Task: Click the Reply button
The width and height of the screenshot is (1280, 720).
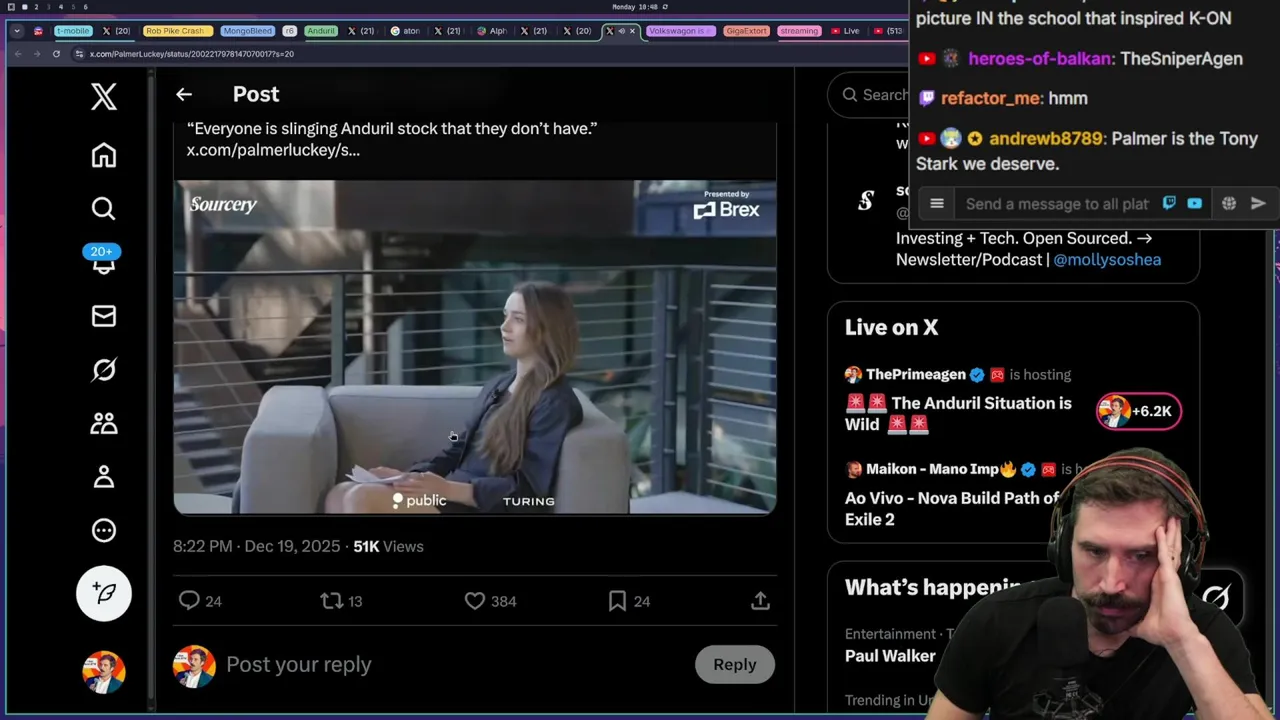Action: pyautogui.click(x=735, y=665)
